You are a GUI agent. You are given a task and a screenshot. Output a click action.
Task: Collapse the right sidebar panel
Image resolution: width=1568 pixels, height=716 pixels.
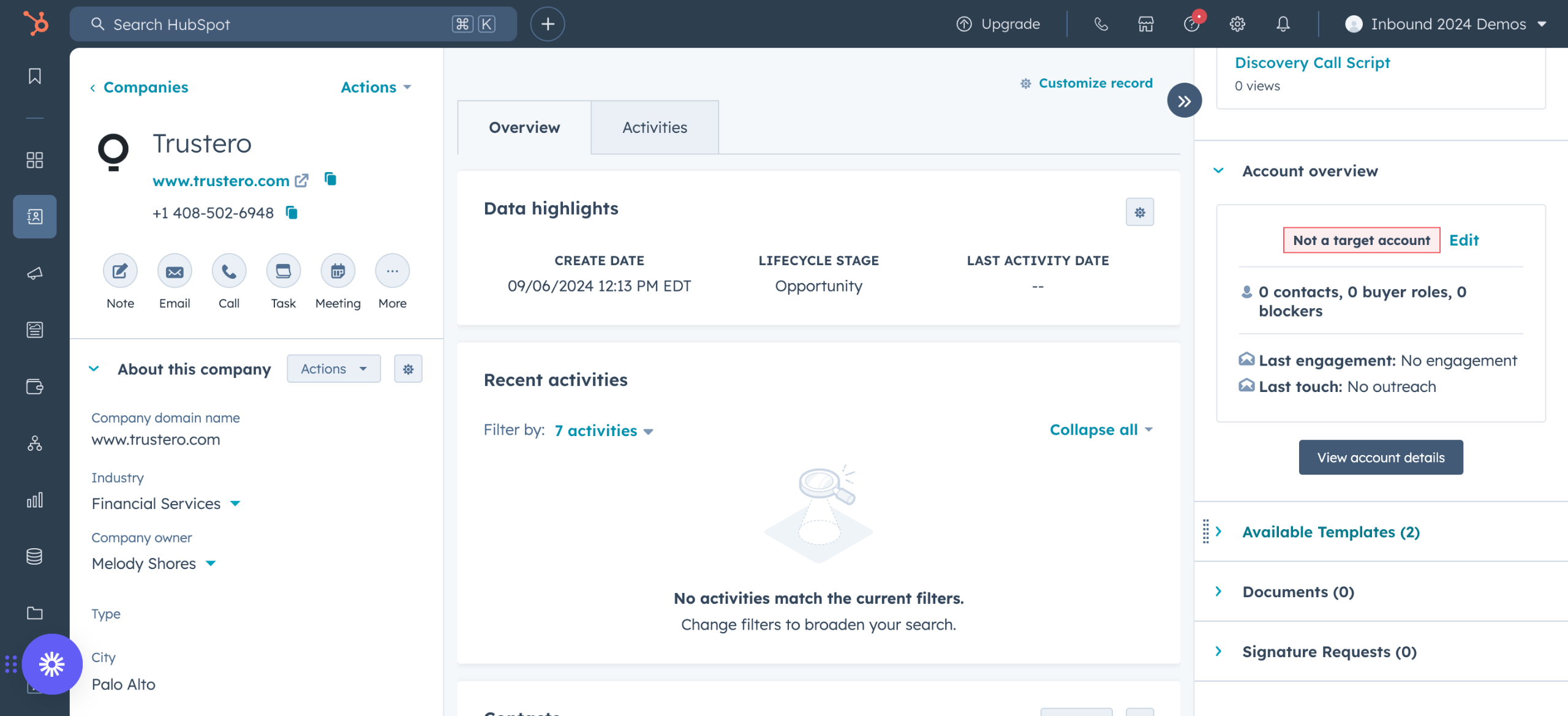[x=1184, y=100]
